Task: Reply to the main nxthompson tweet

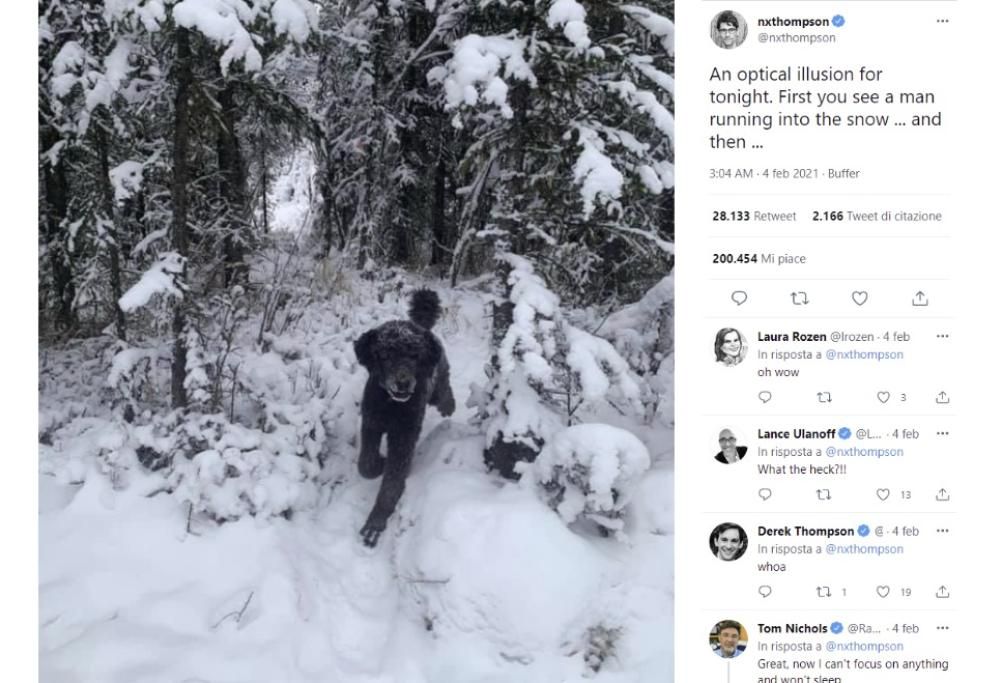Action: pyautogui.click(x=739, y=298)
